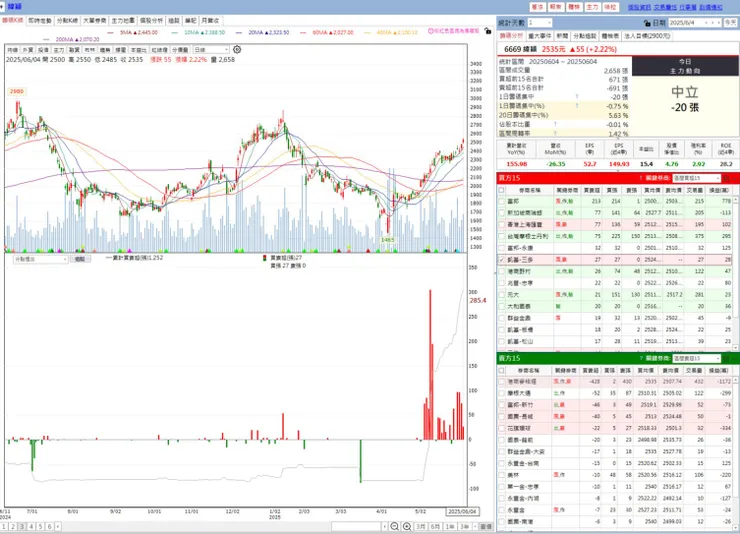The width and height of the screenshot is (740, 534).
Task: Click the help icon beside 1日籌碼集中
Action: pos(577,97)
